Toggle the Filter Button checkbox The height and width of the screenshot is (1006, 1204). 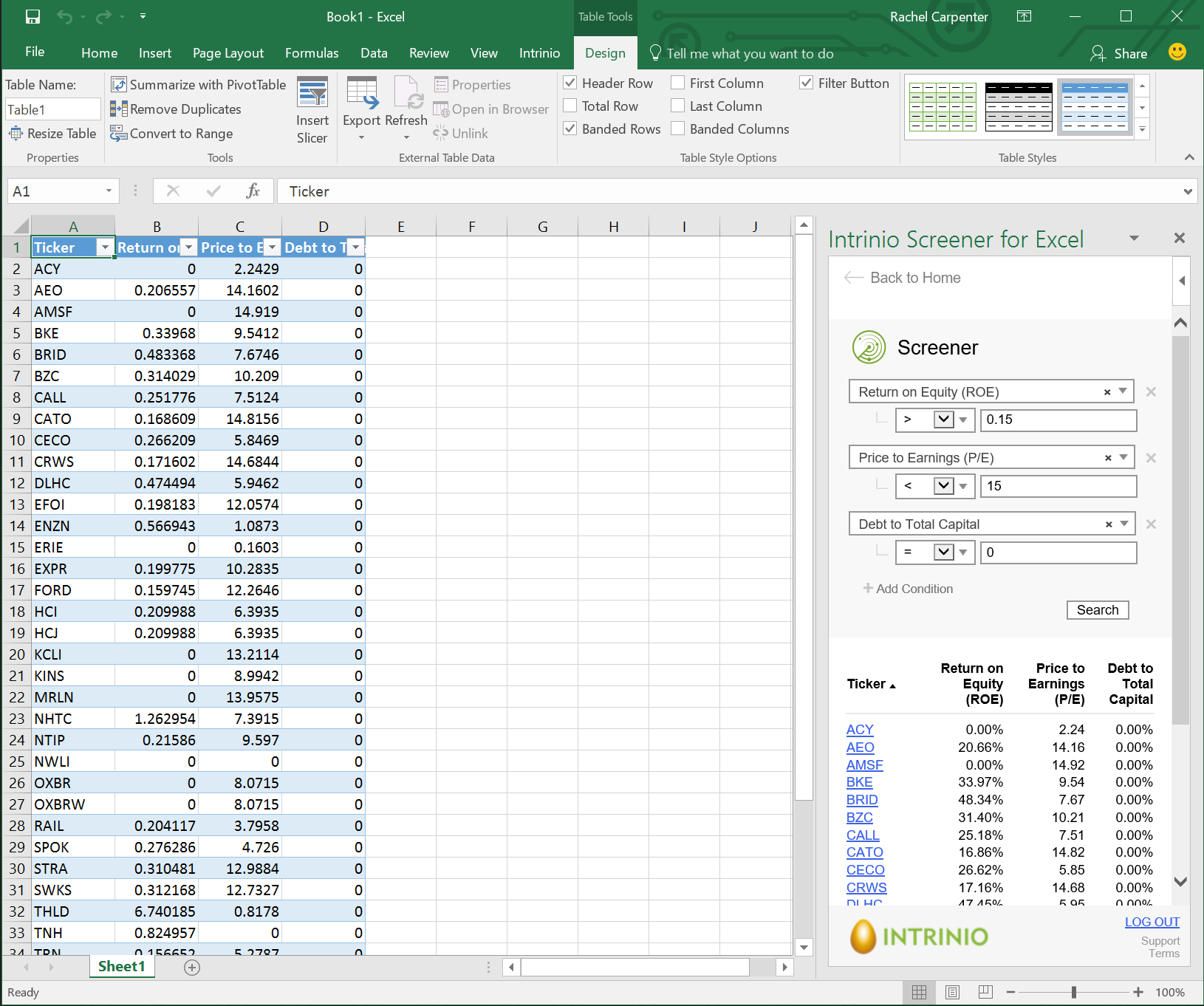[x=807, y=83]
